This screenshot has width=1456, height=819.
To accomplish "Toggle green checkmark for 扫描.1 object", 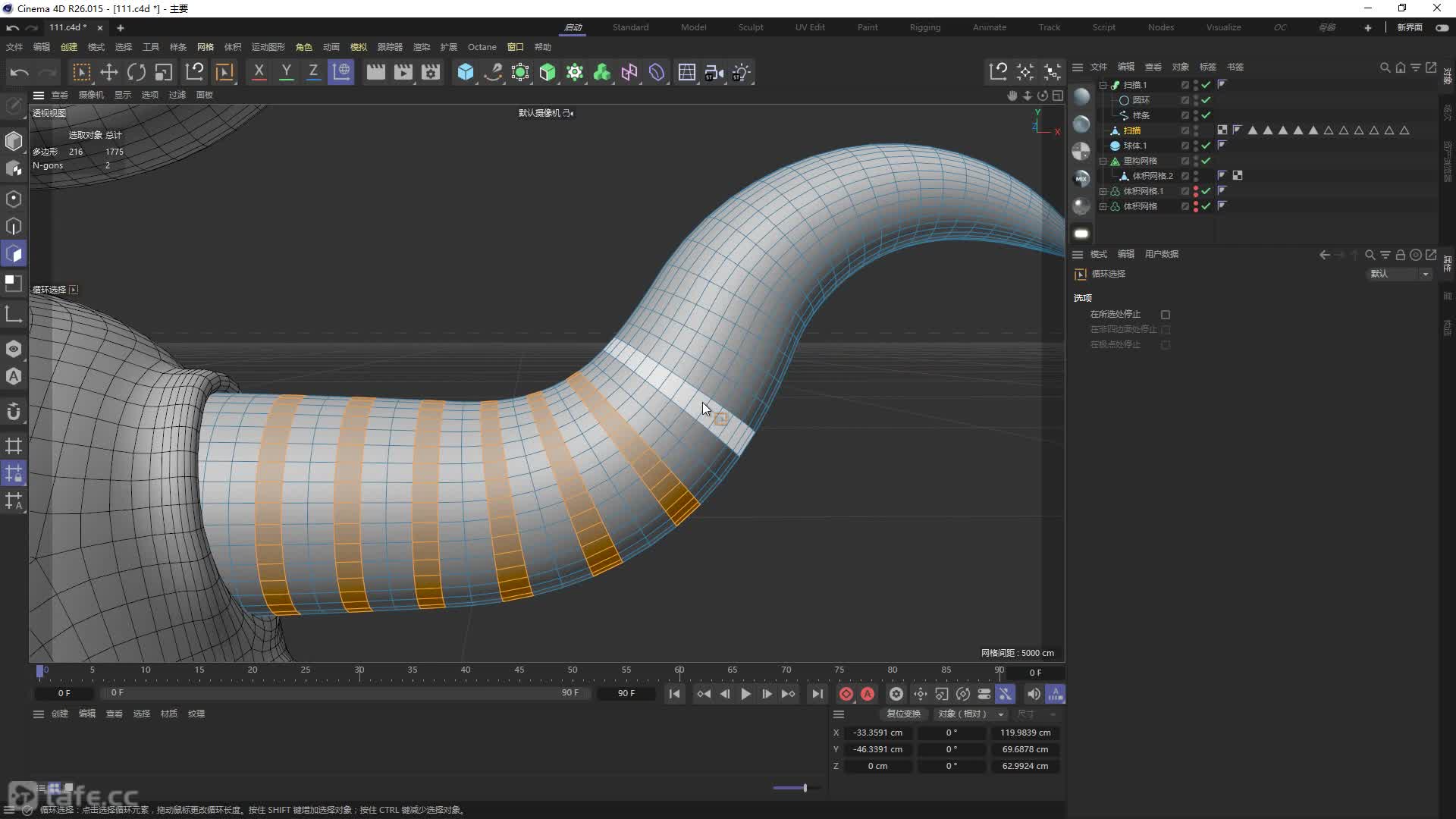I will [x=1206, y=84].
